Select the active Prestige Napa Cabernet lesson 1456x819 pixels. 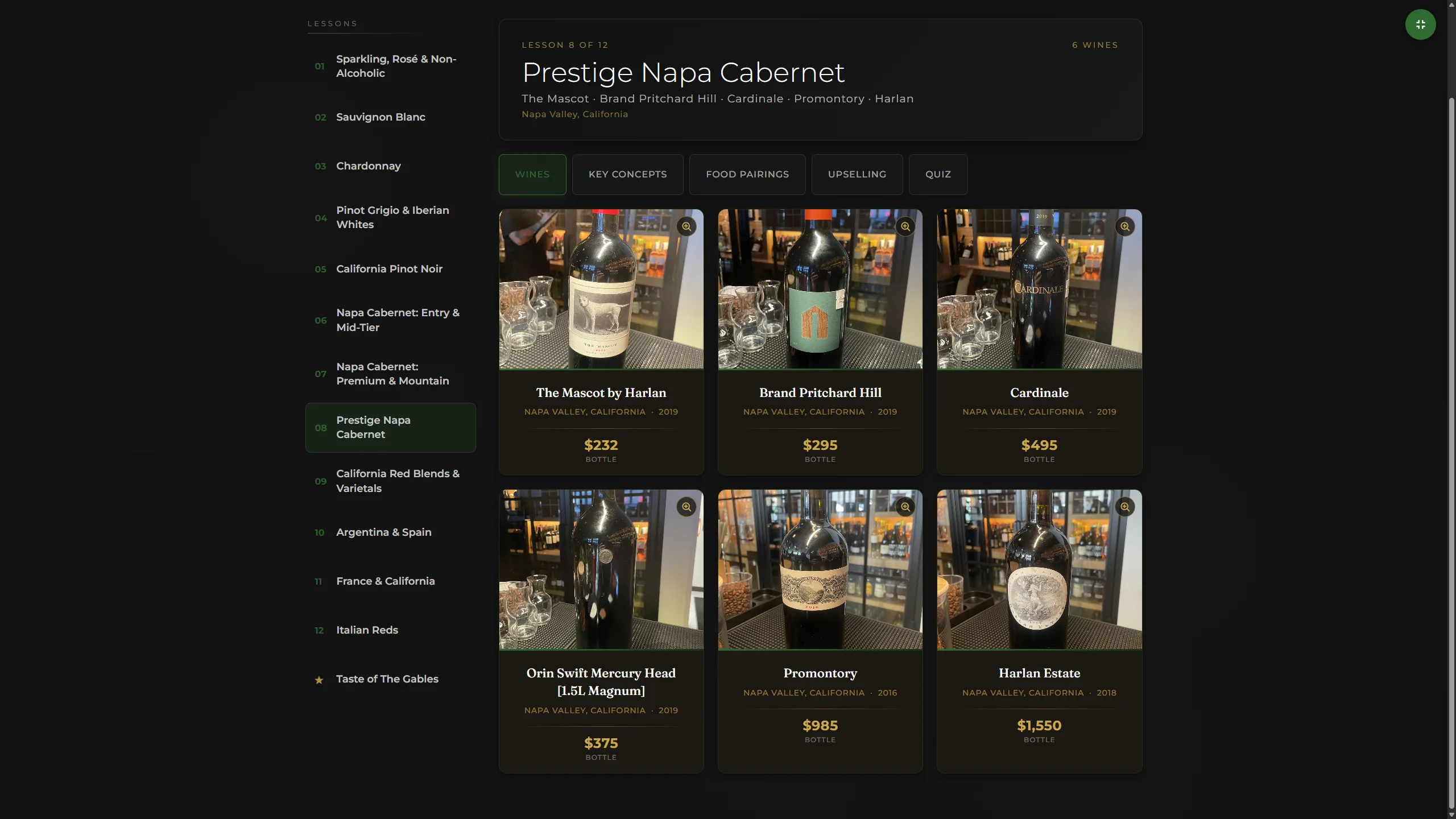tap(391, 428)
